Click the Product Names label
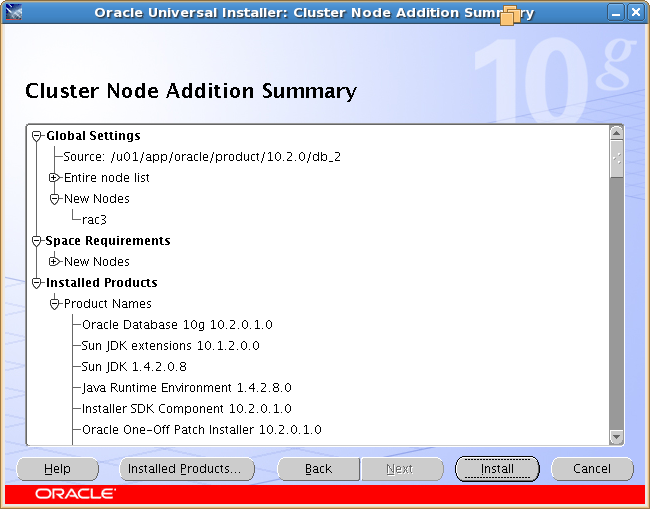Viewport: 650px width, 509px height. [108, 304]
